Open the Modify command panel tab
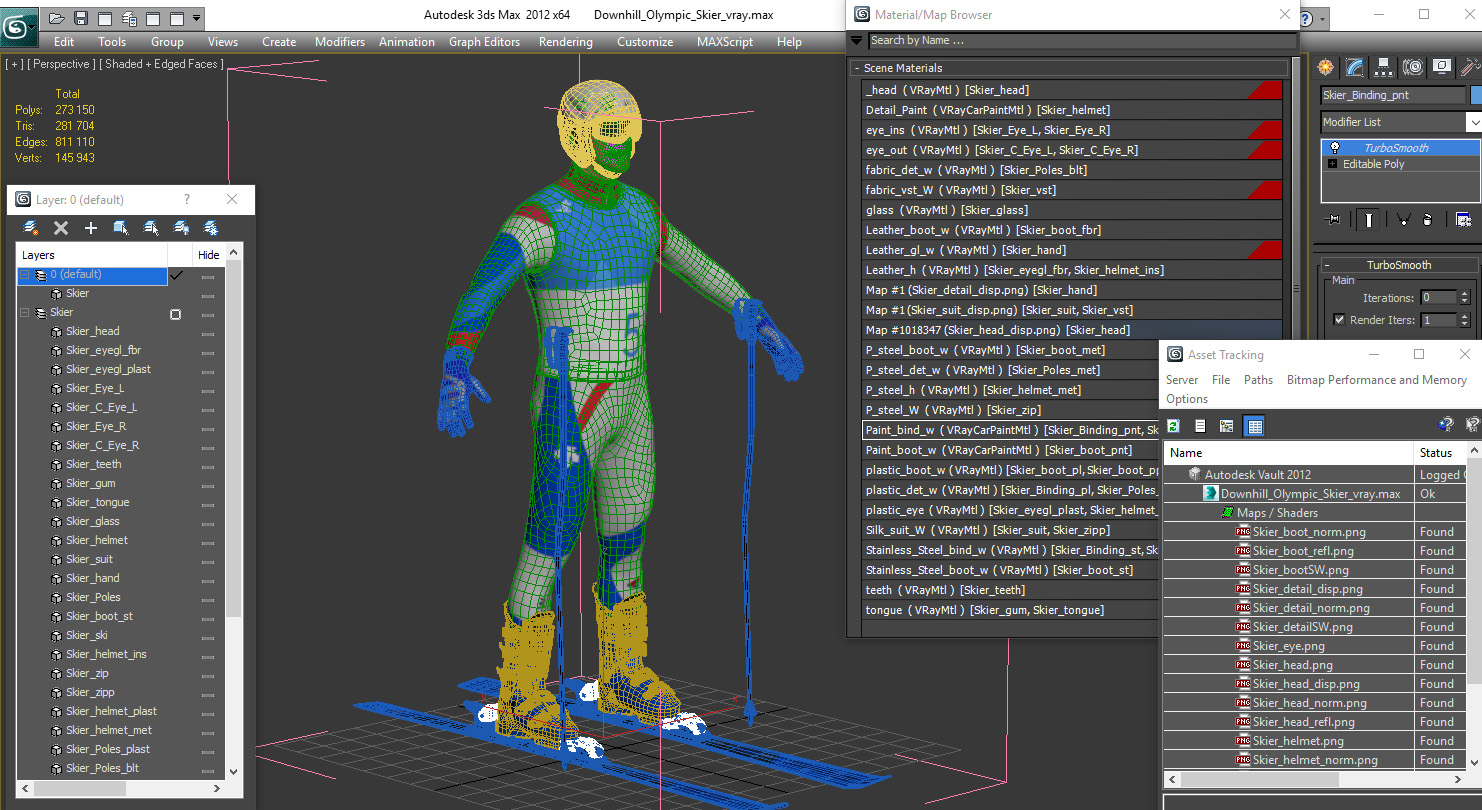The width and height of the screenshot is (1482, 810). point(1355,67)
